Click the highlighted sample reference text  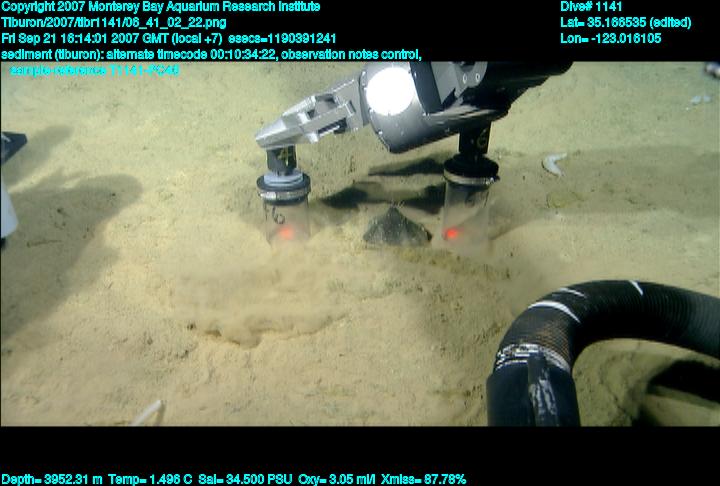(x=95, y=70)
